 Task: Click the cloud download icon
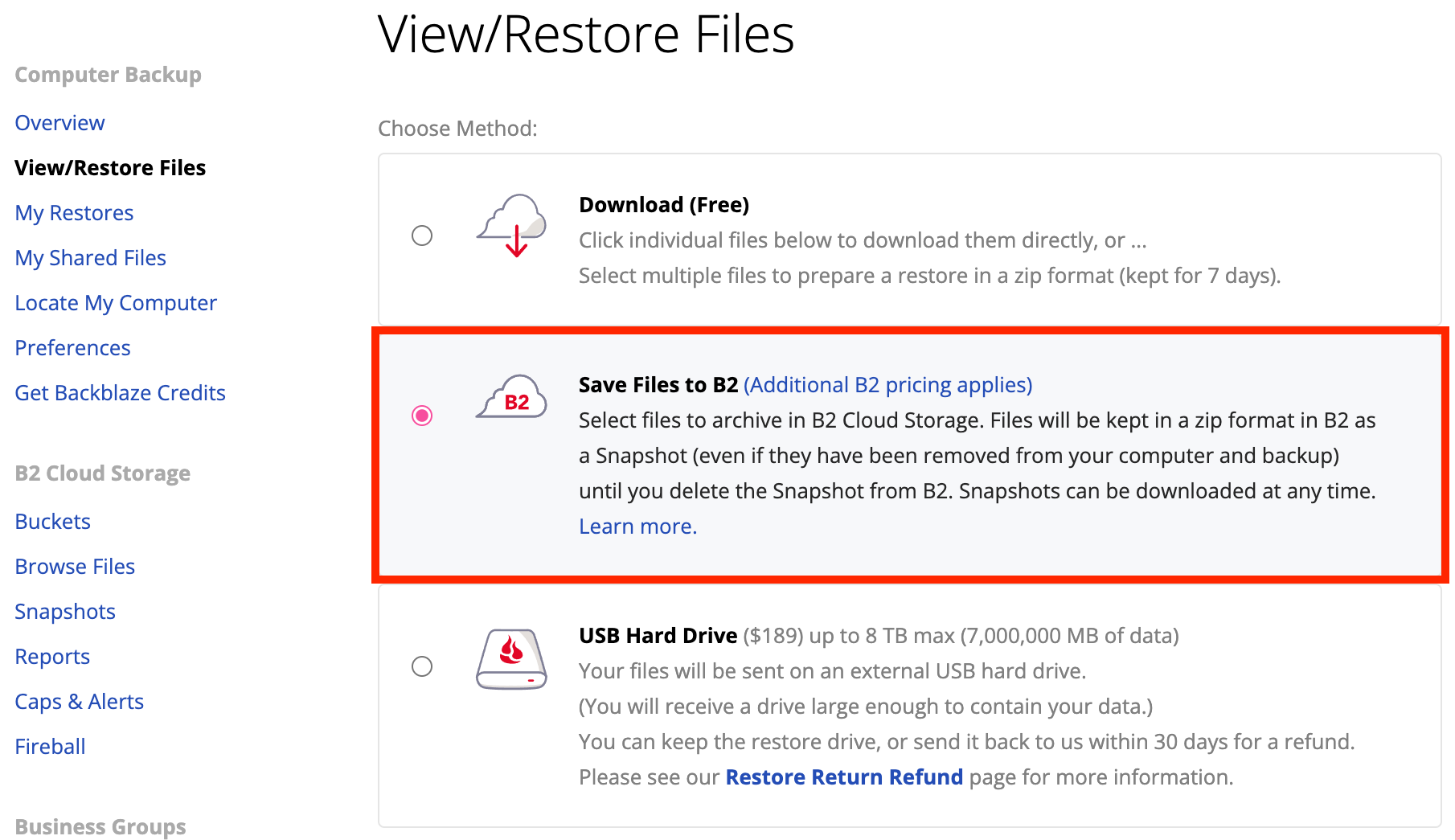pos(512,225)
